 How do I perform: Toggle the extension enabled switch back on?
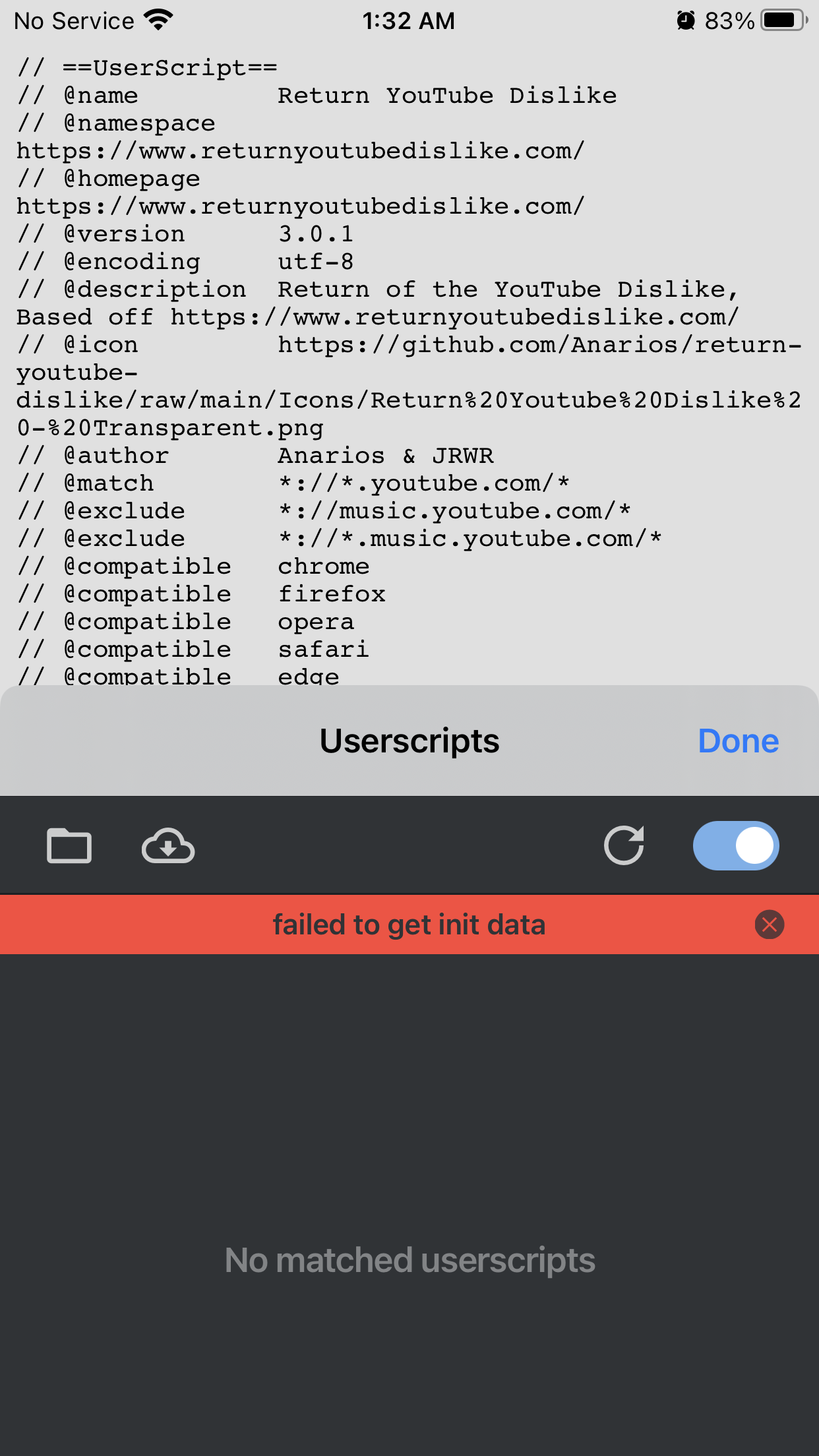click(x=736, y=846)
